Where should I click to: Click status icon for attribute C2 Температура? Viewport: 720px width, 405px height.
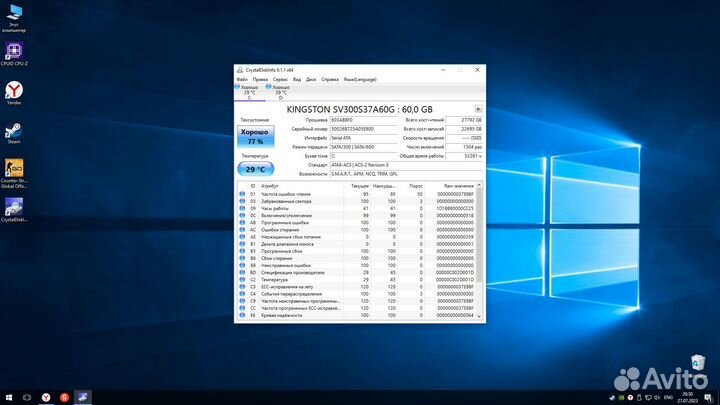click(x=242, y=280)
